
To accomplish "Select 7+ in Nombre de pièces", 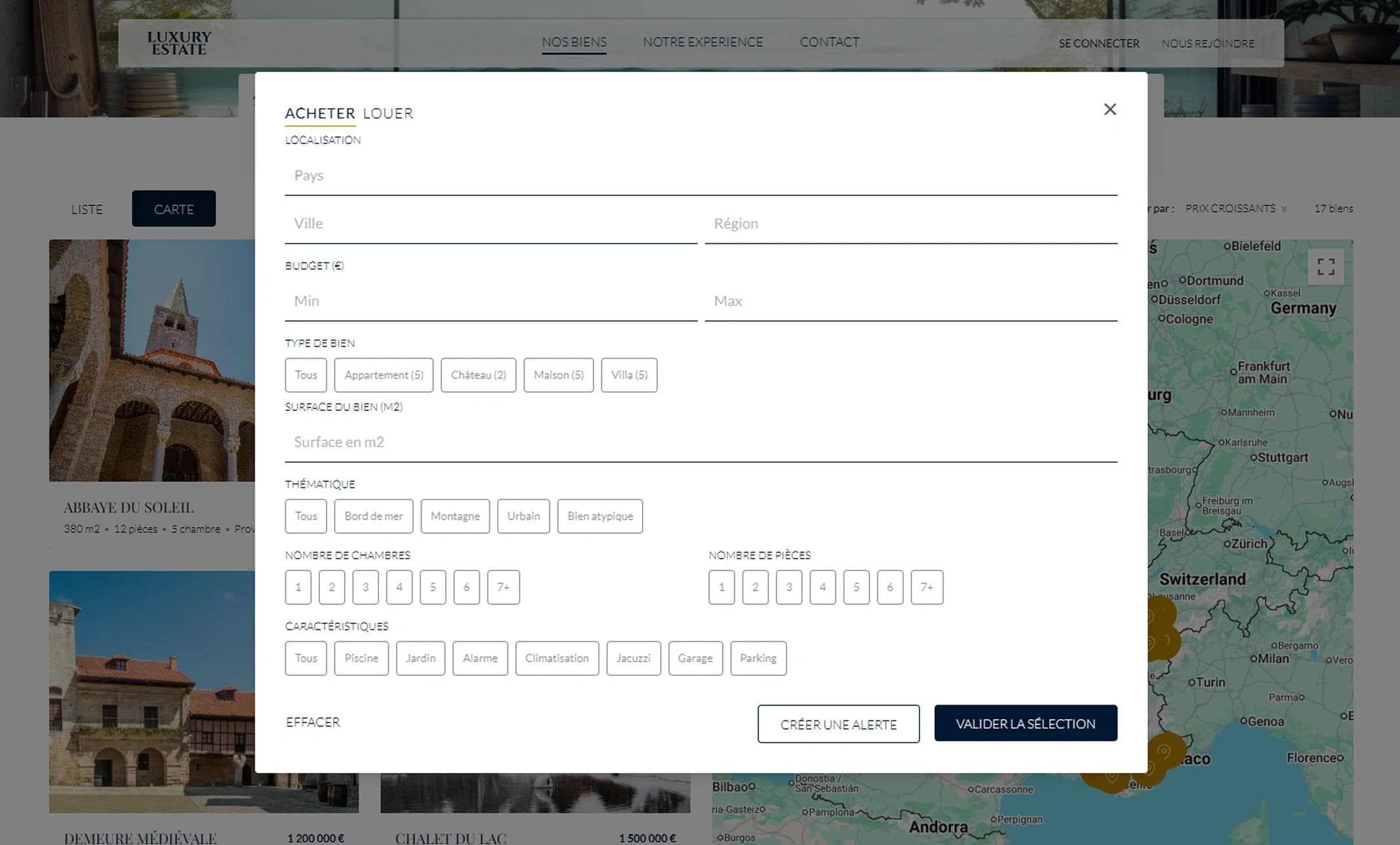I will pyautogui.click(x=927, y=587).
